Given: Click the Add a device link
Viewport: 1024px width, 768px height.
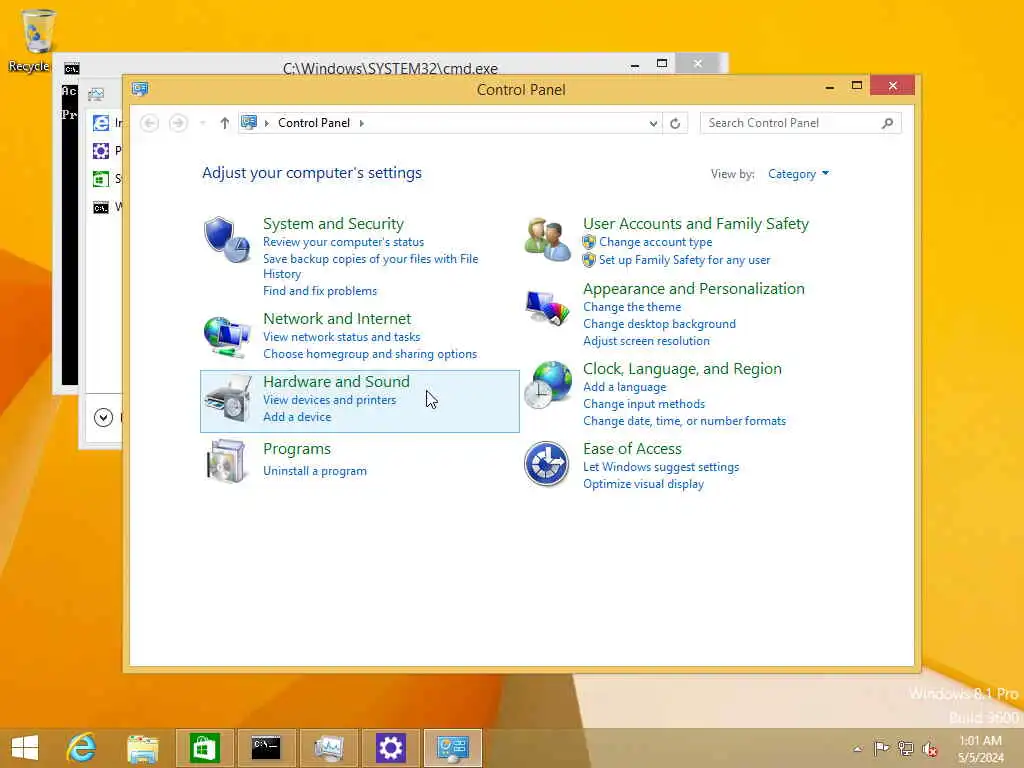Looking at the screenshot, I should point(297,417).
